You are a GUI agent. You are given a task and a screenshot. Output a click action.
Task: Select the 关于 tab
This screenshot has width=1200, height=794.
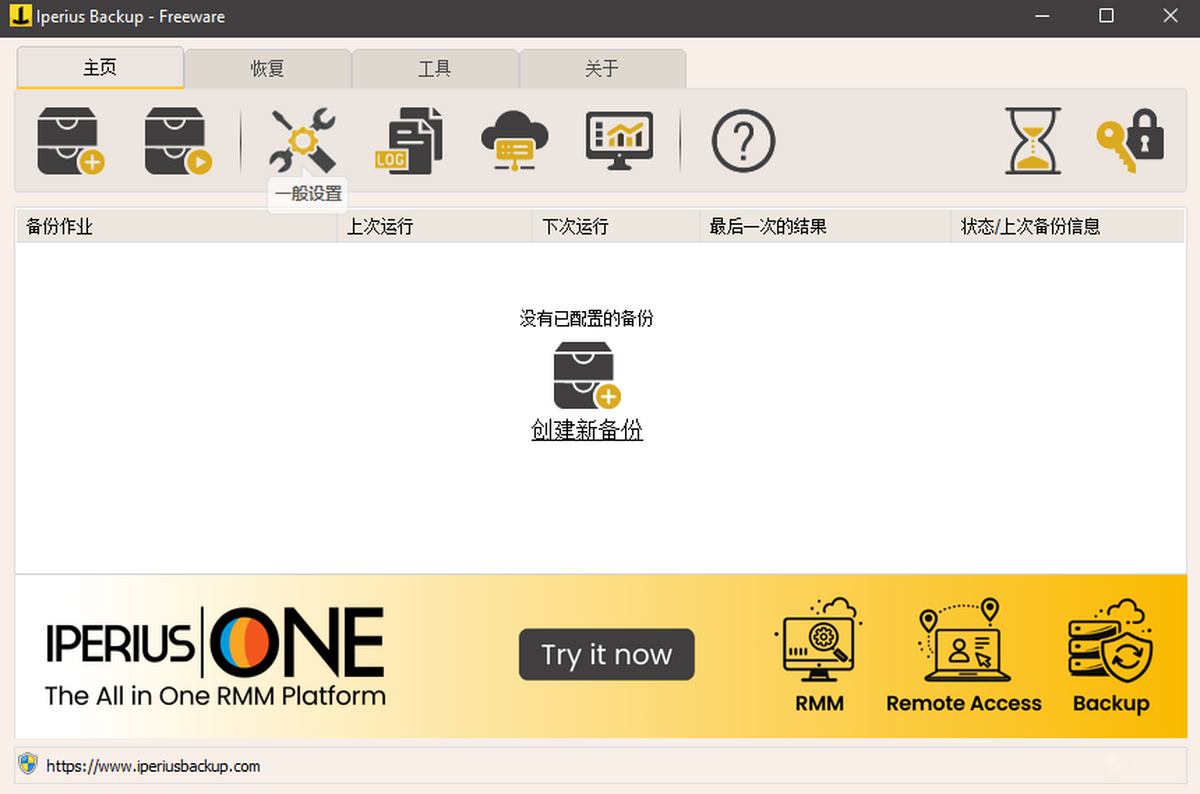click(601, 69)
